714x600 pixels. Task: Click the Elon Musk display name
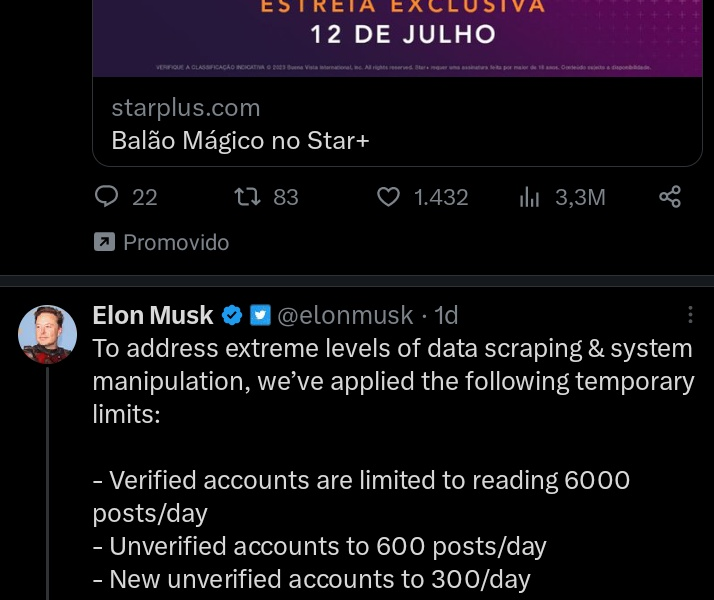[152, 316]
